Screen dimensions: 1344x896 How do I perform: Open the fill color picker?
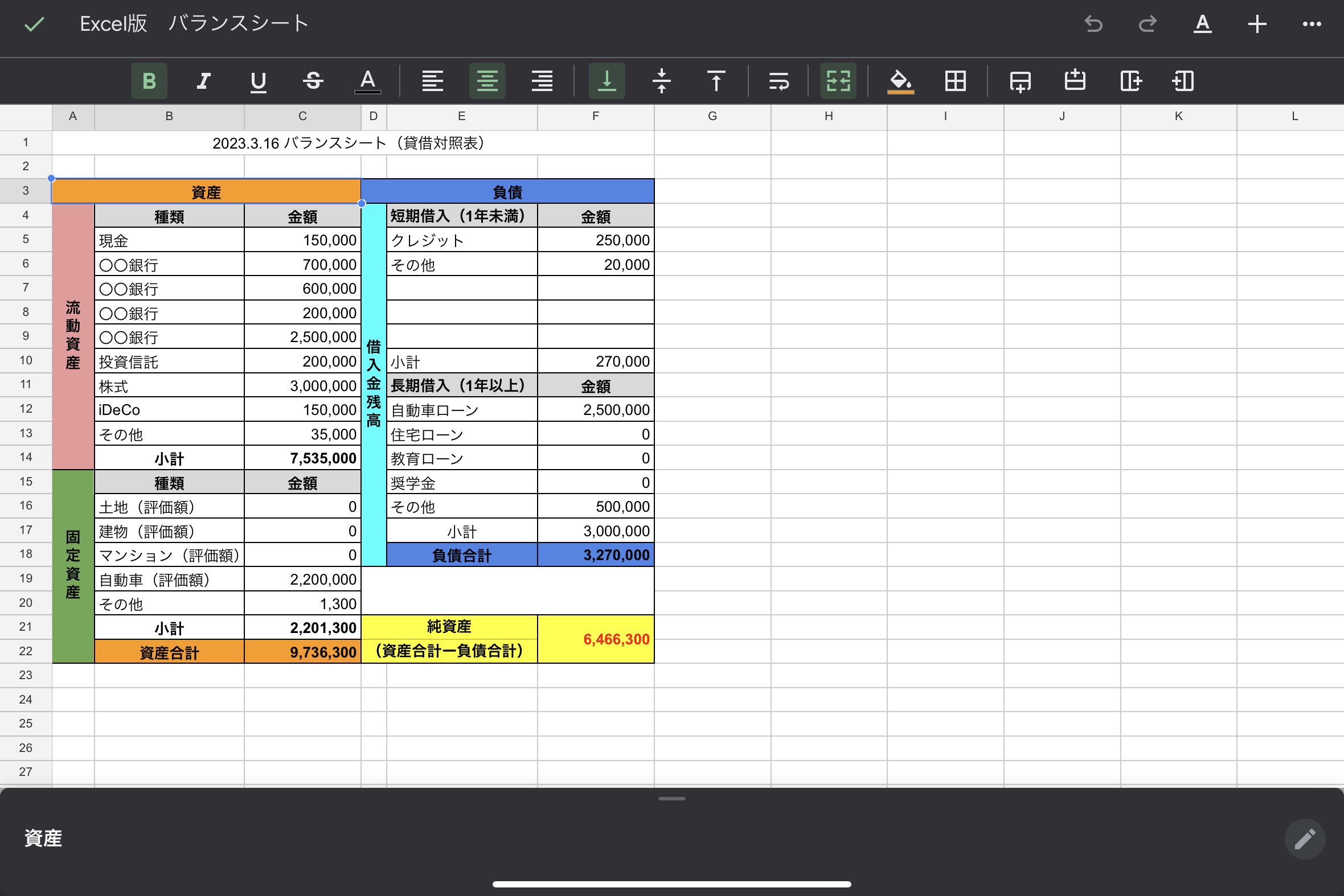click(900, 81)
